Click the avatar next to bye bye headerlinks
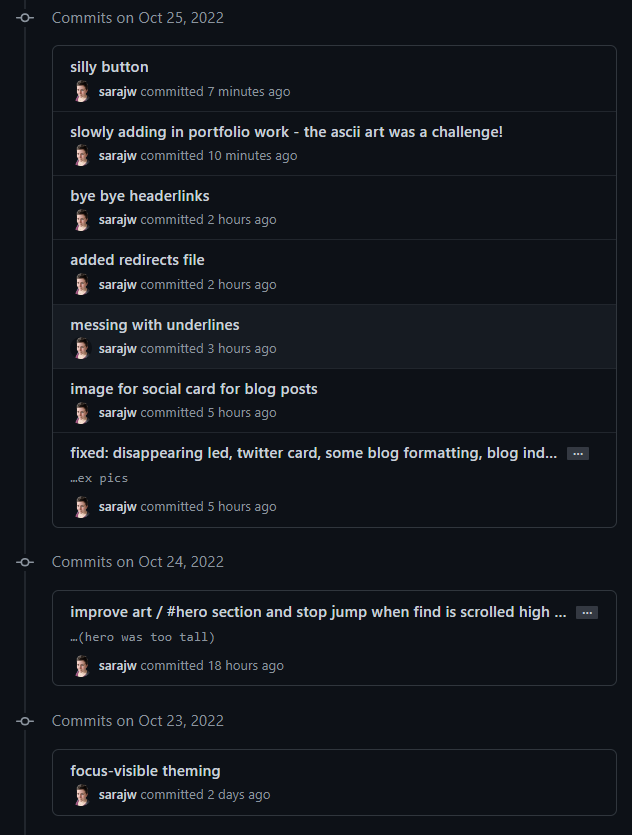This screenshot has width=632, height=835. [81, 219]
